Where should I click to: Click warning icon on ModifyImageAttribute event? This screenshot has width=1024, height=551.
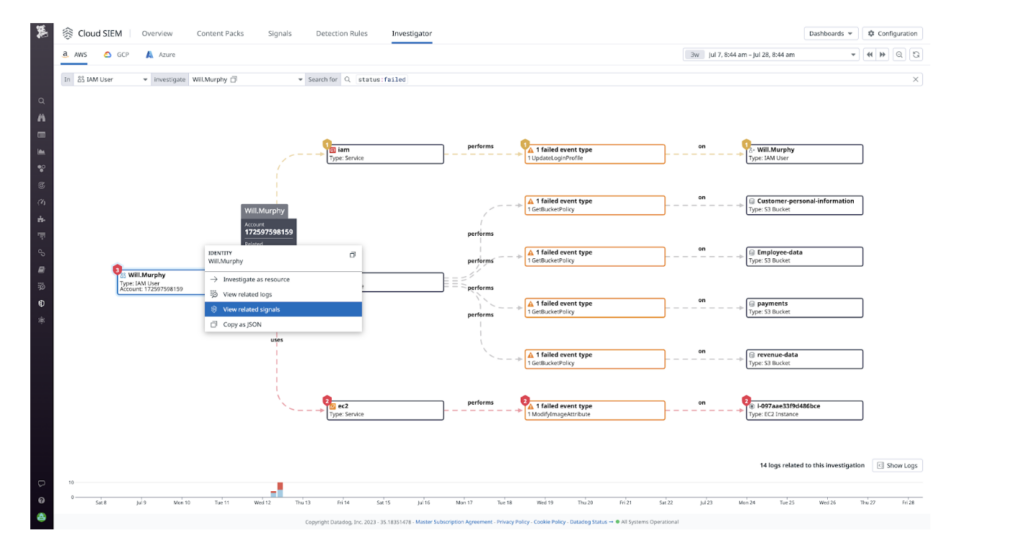[530, 406]
